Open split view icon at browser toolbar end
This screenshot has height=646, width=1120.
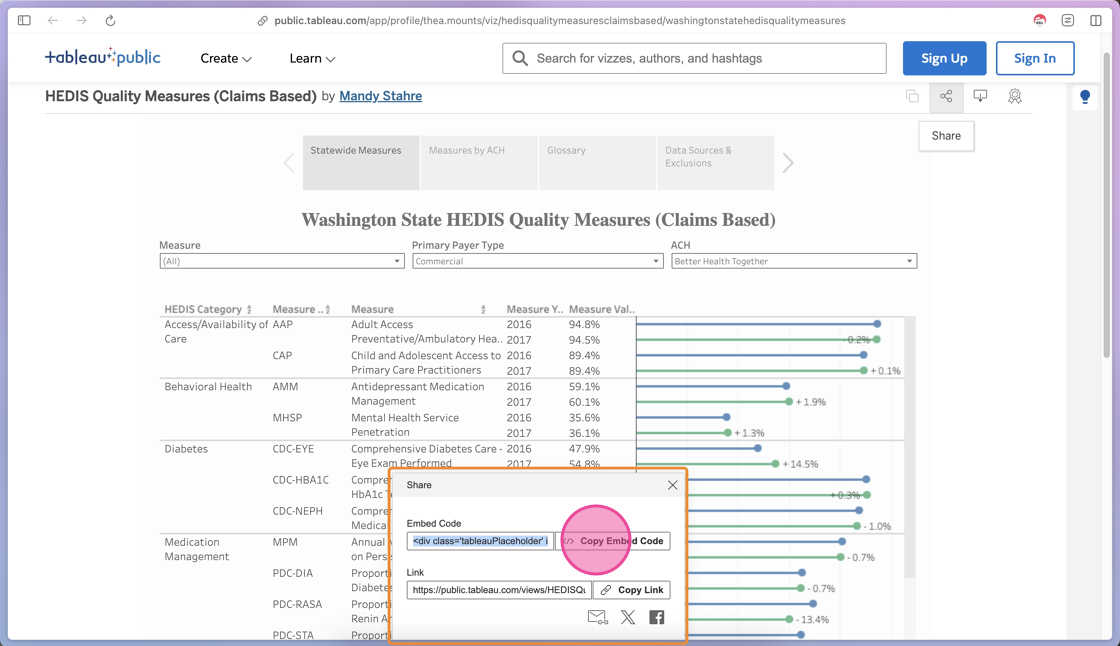click(x=1096, y=21)
